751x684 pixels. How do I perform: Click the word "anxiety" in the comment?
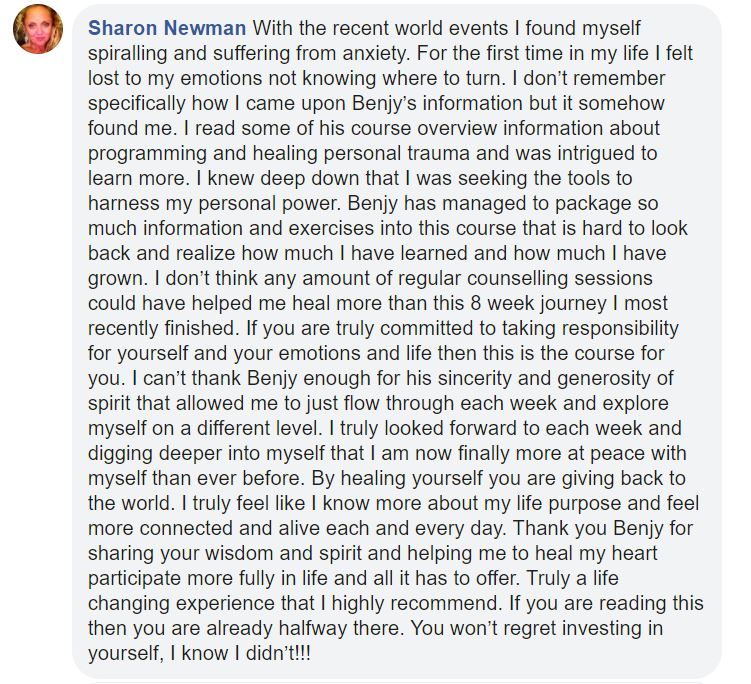click(372, 53)
